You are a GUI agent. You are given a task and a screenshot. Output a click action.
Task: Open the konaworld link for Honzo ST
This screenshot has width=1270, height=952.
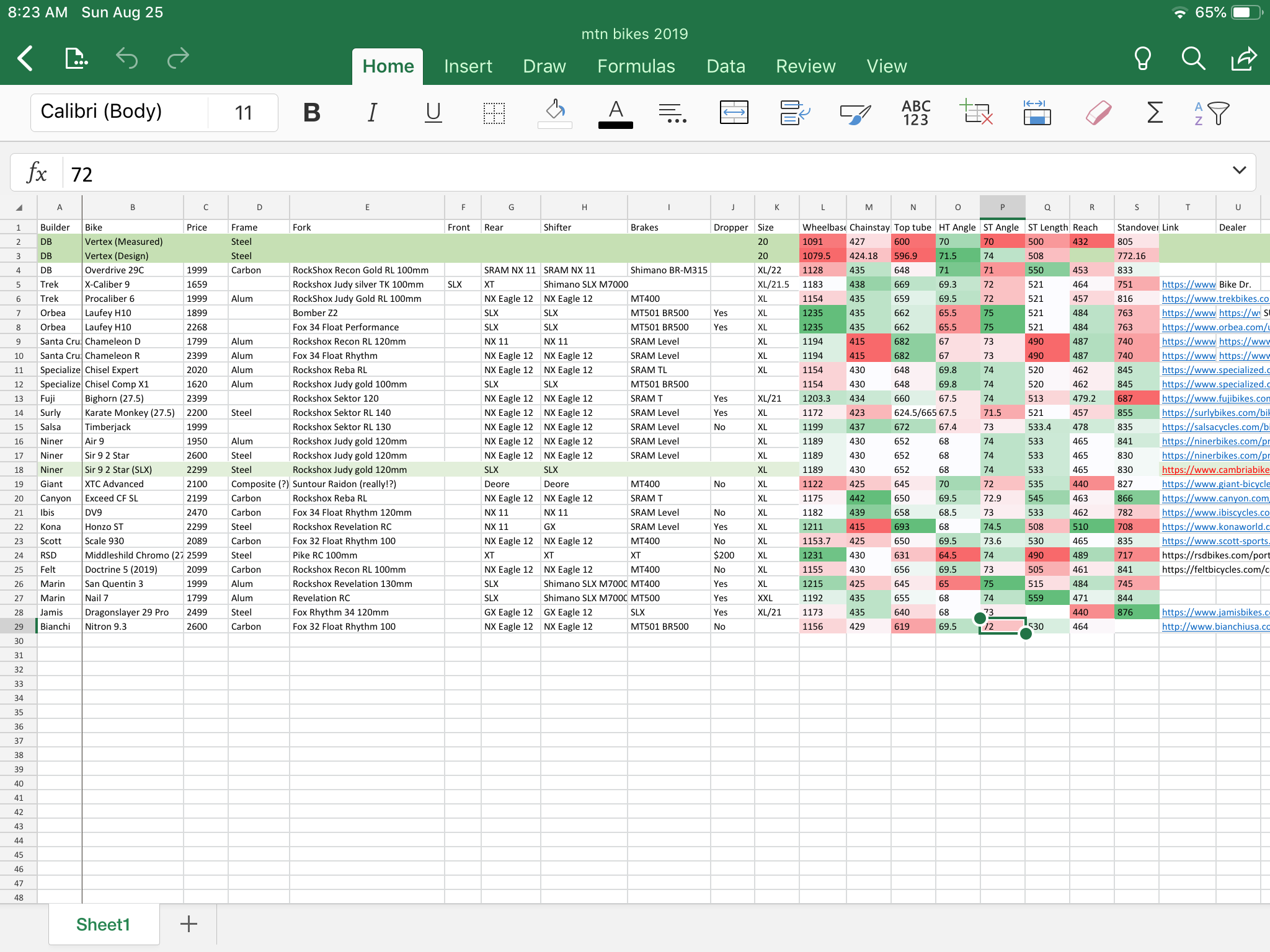click(x=1215, y=527)
